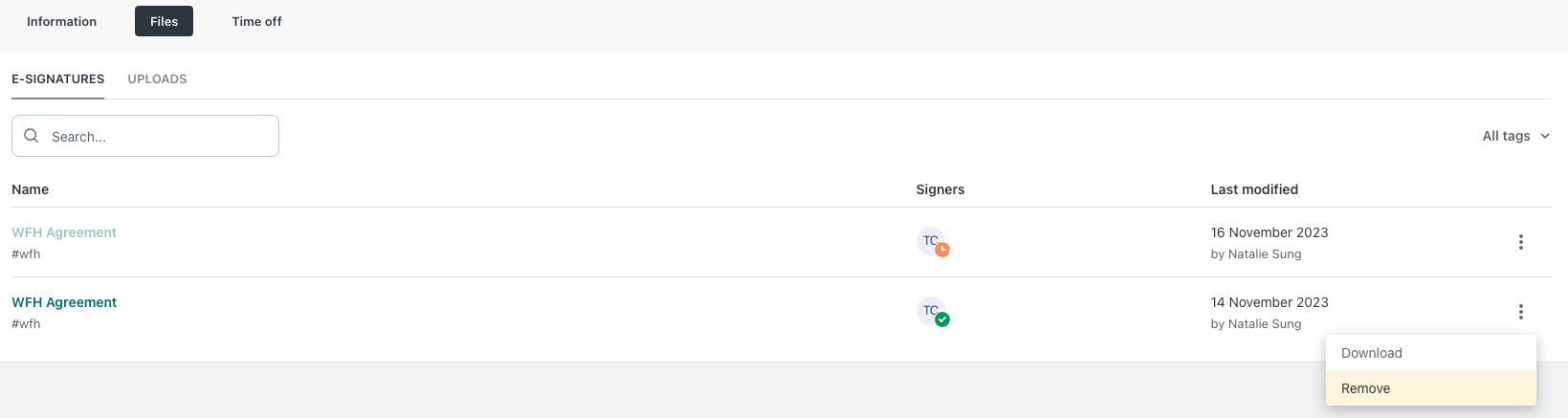Viewport: 1568px width, 418px height.
Task: Click the chevron next to All tags
Action: point(1544,137)
